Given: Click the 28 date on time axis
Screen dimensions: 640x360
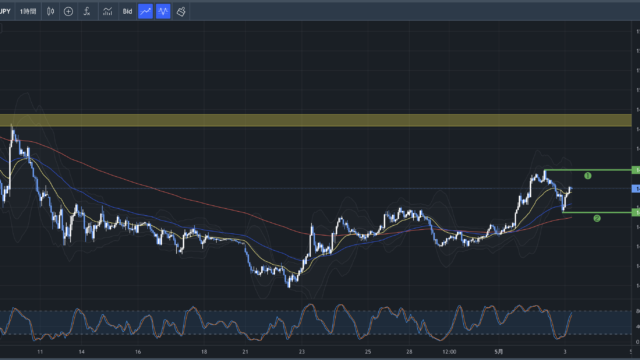Looking at the screenshot, I should [409, 352].
